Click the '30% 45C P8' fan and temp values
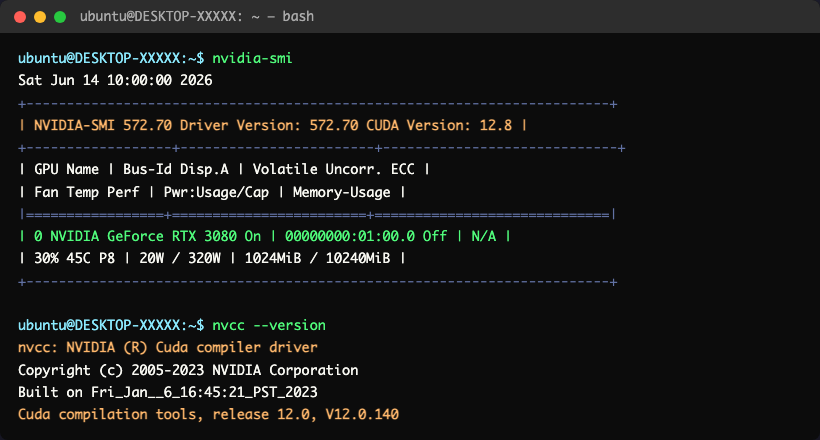The image size is (820, 440). pyautogui.click(x=74, y=258)
